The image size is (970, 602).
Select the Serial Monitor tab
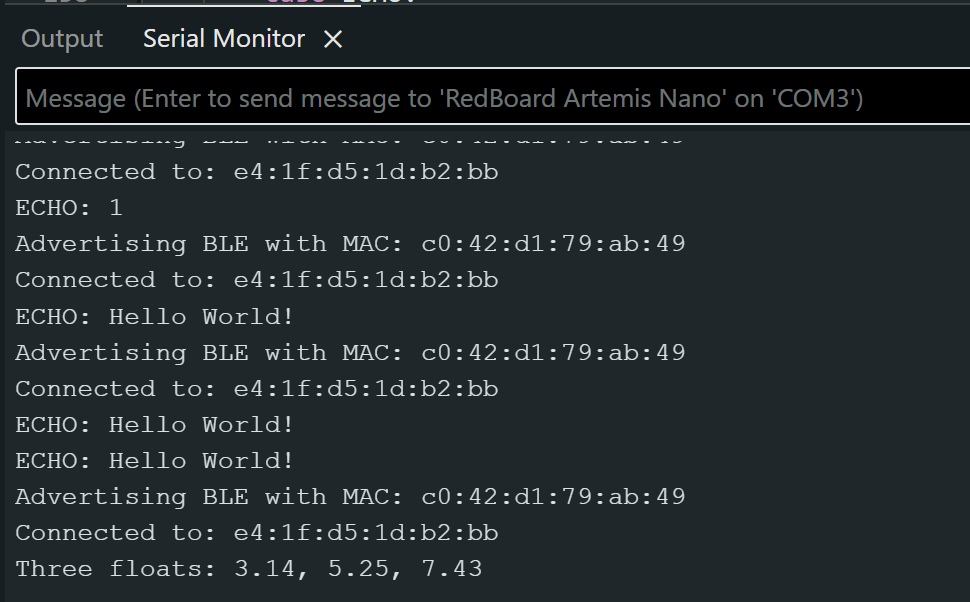(x=223, y=39)
